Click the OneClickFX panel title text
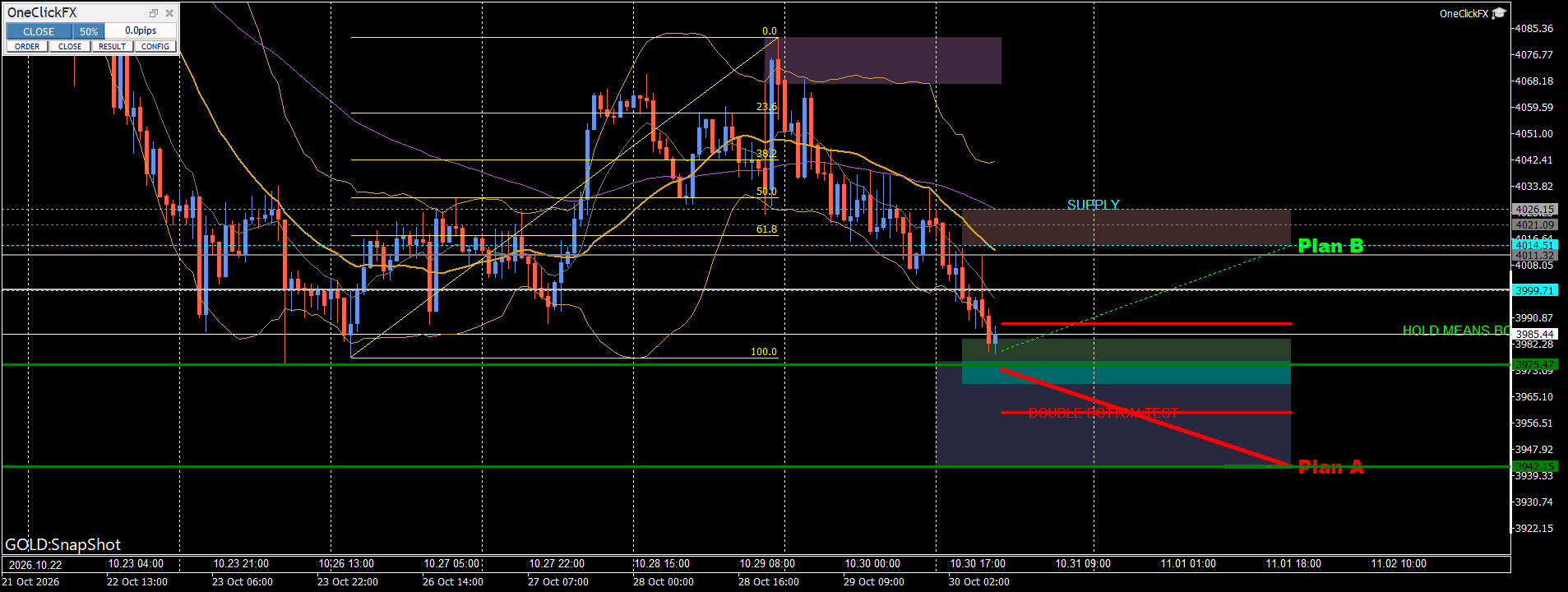Viewport: 1568px width, 592px height. coord(42,12)
